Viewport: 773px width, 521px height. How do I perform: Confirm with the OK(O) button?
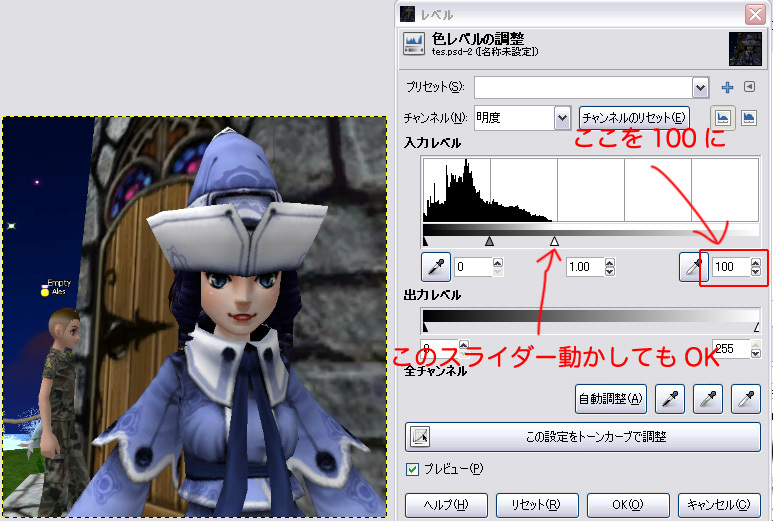point(628,505)
